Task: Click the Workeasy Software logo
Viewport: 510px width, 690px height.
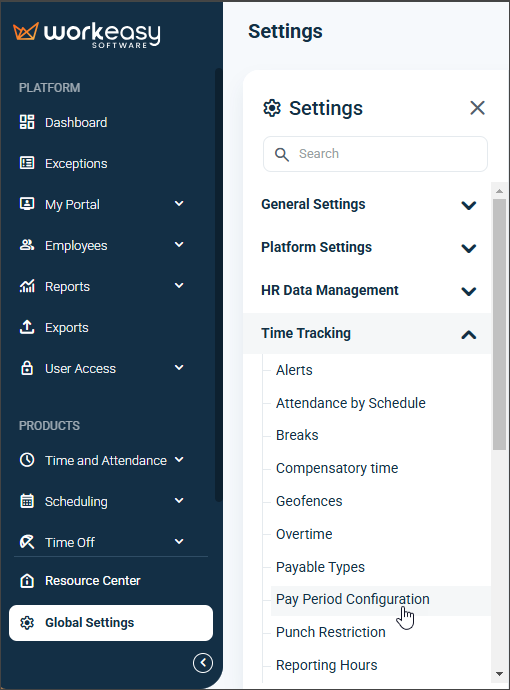Action: (87, 35)
